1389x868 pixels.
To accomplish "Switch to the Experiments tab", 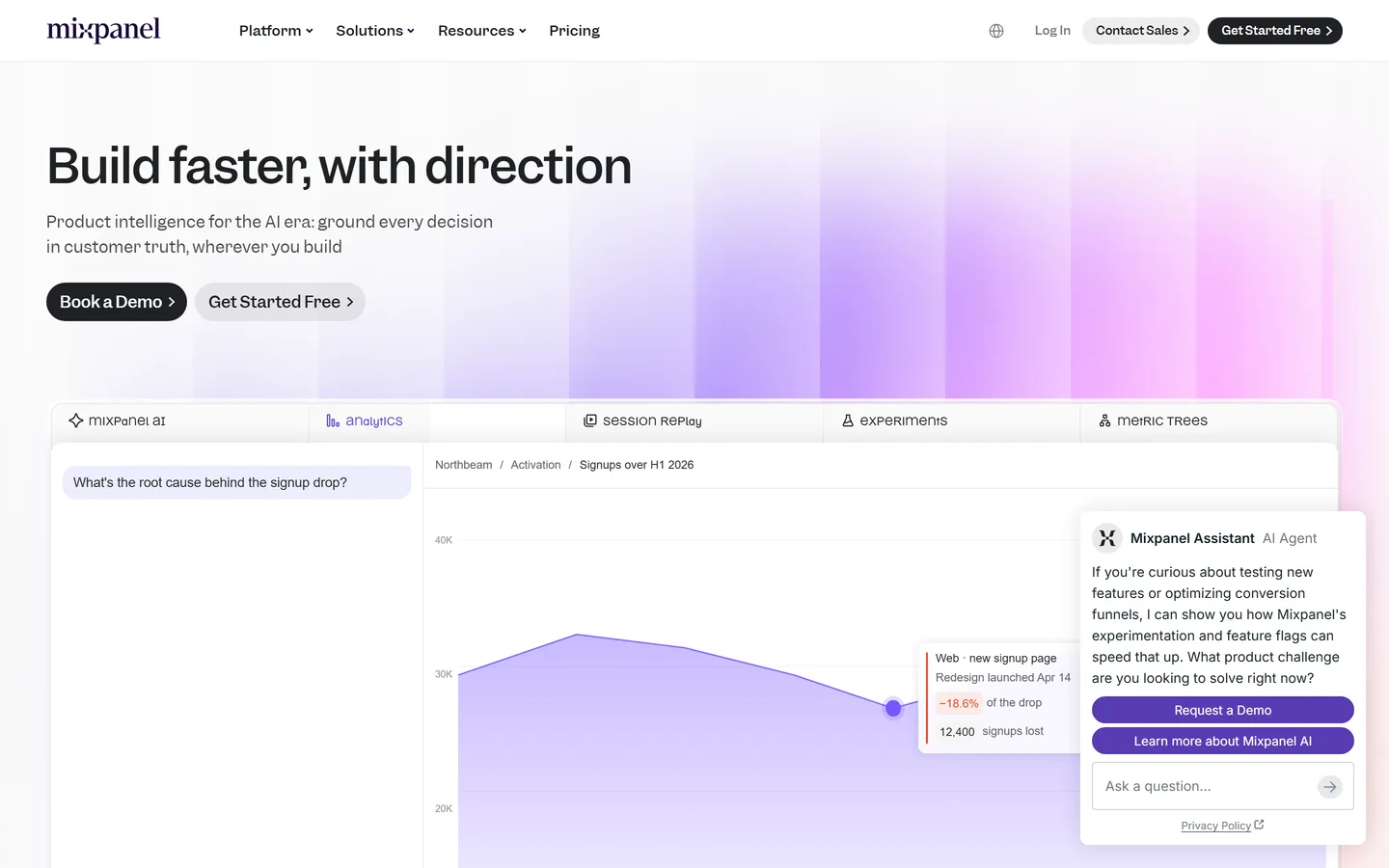I will [x=951, y=421].
